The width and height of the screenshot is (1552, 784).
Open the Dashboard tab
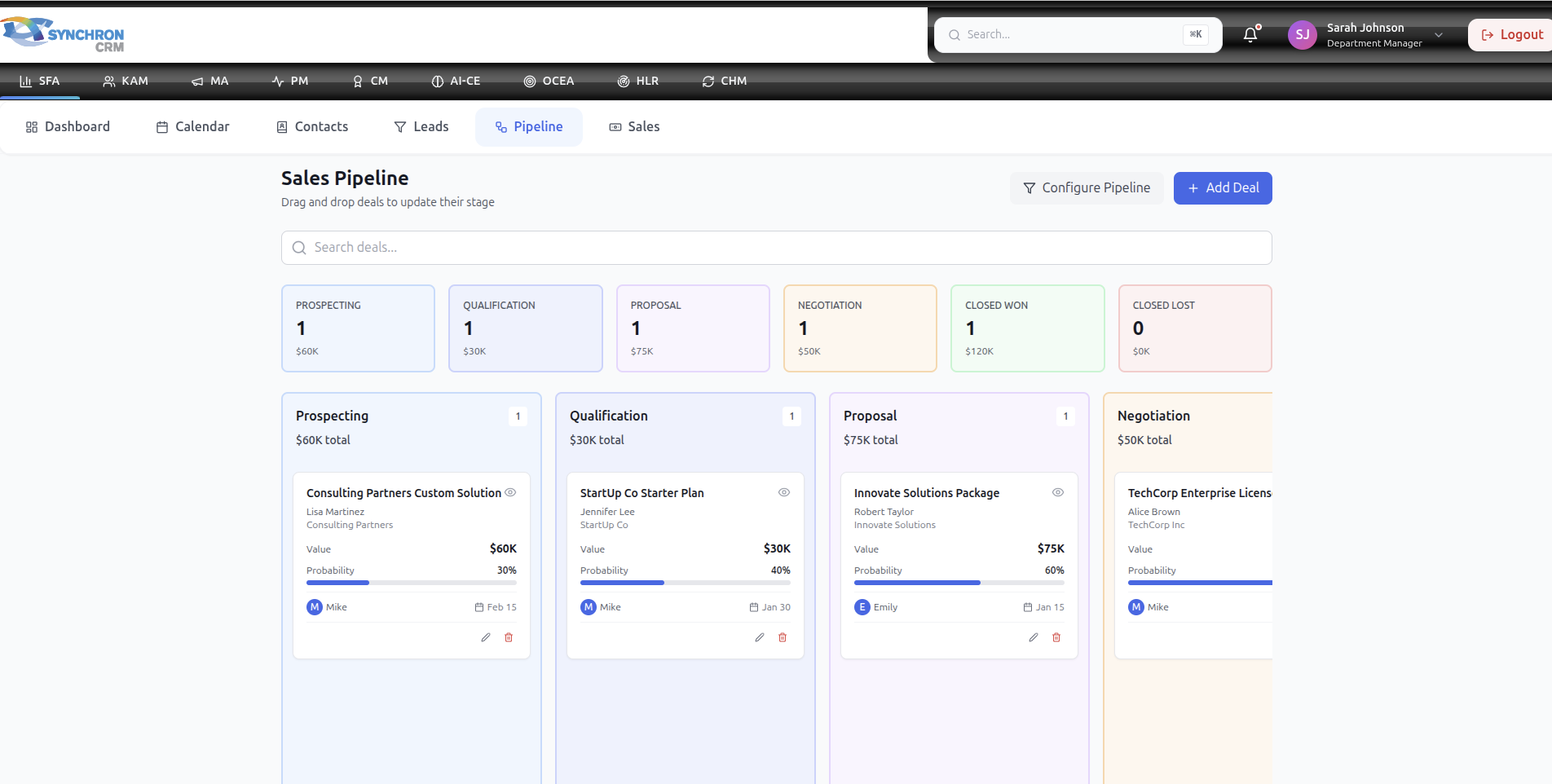pyautogui.click(x=68, y=127)
